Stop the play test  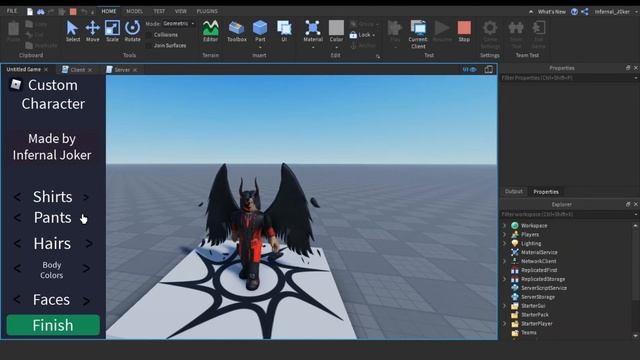(464, 31)
